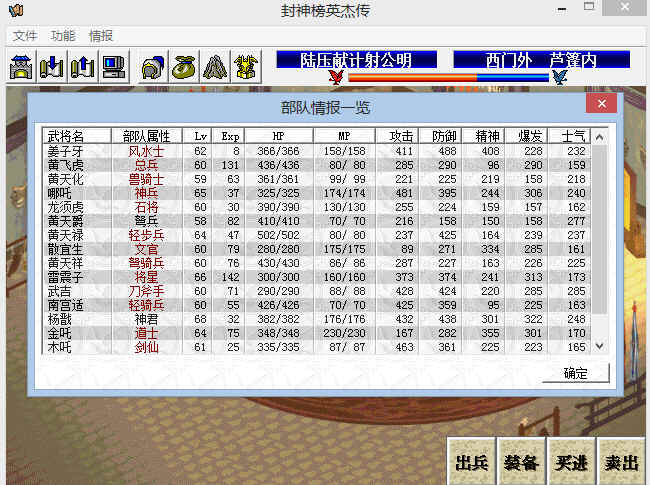Click the 502/502 HP cell

[279, 235]
